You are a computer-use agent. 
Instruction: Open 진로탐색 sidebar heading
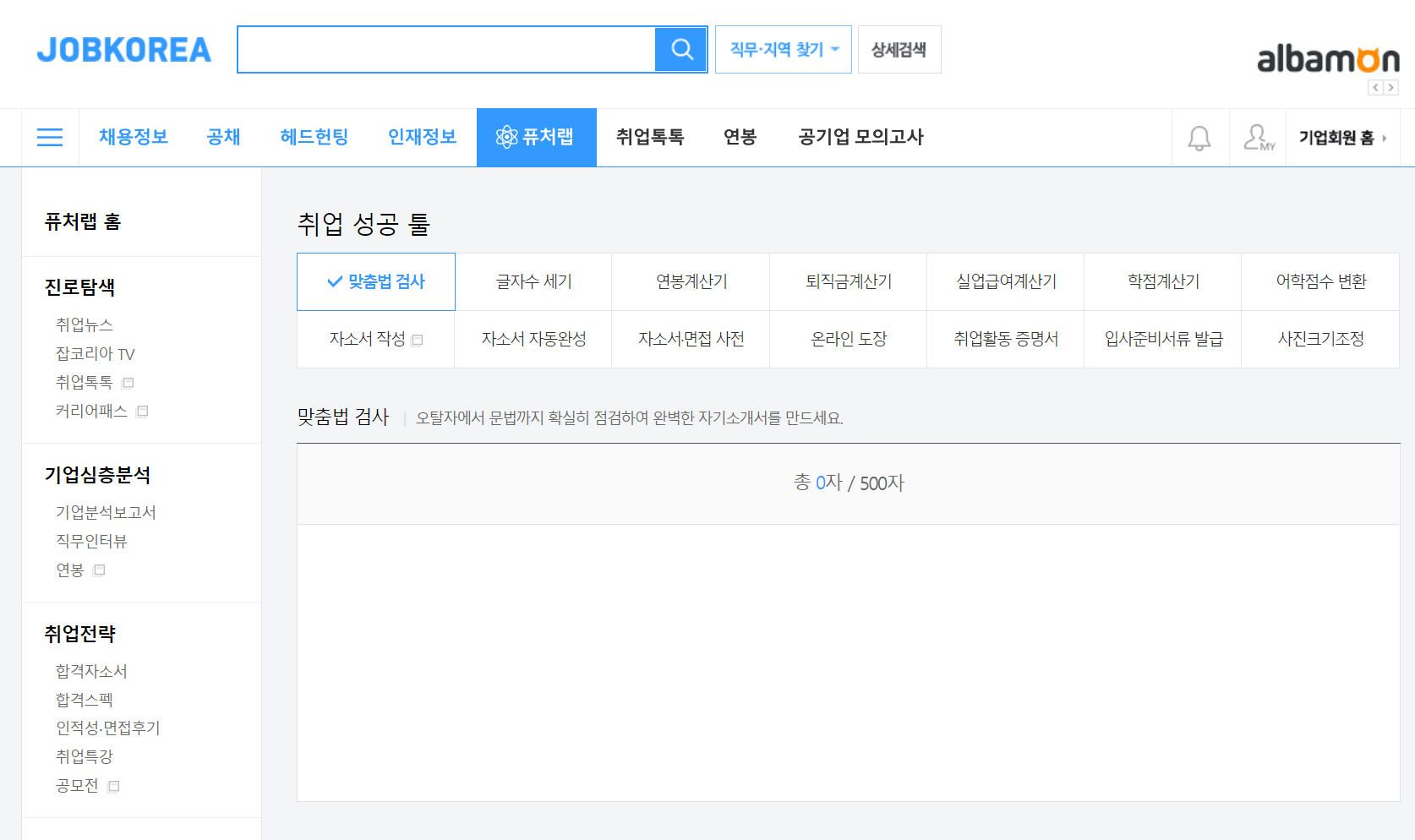tap(79, 287)
